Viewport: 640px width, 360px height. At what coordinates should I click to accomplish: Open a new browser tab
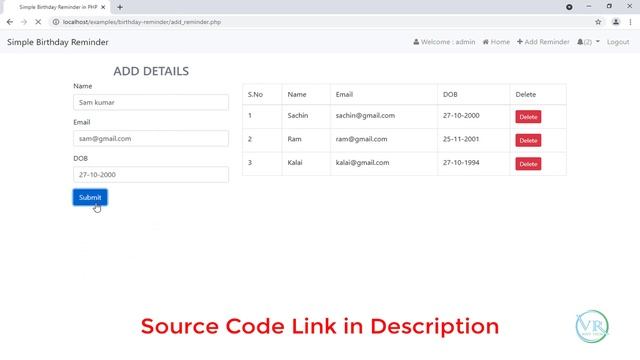[120, 7]
